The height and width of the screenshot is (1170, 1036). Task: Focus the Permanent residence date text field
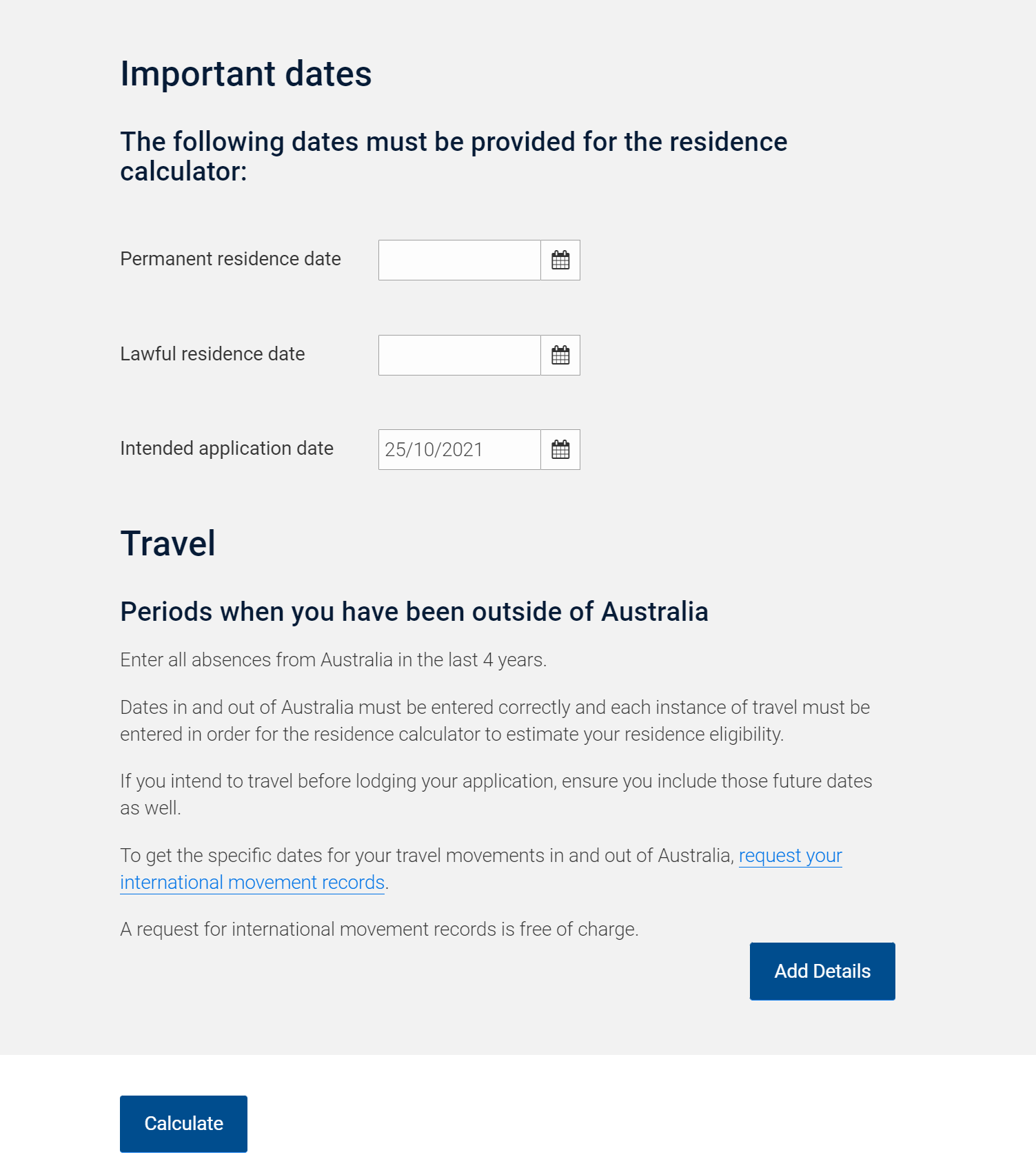(x=459, y=260)
